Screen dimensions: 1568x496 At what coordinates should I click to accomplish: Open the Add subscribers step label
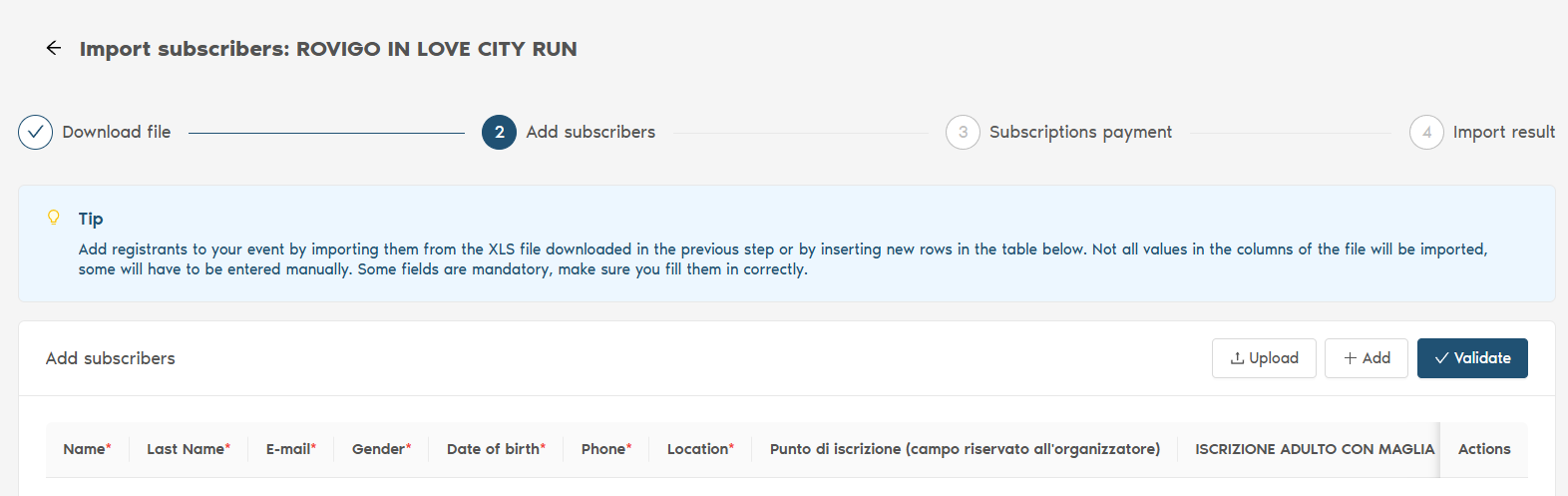point(590,132)
